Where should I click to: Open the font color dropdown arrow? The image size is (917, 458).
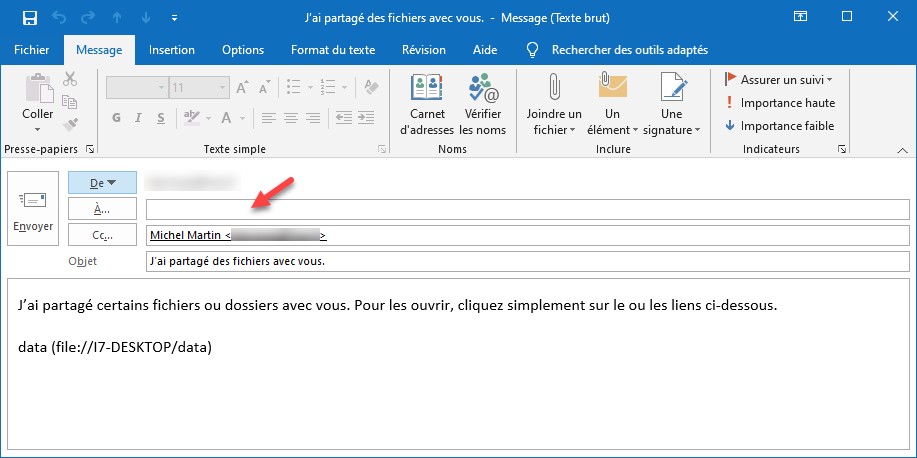point(242,118)
